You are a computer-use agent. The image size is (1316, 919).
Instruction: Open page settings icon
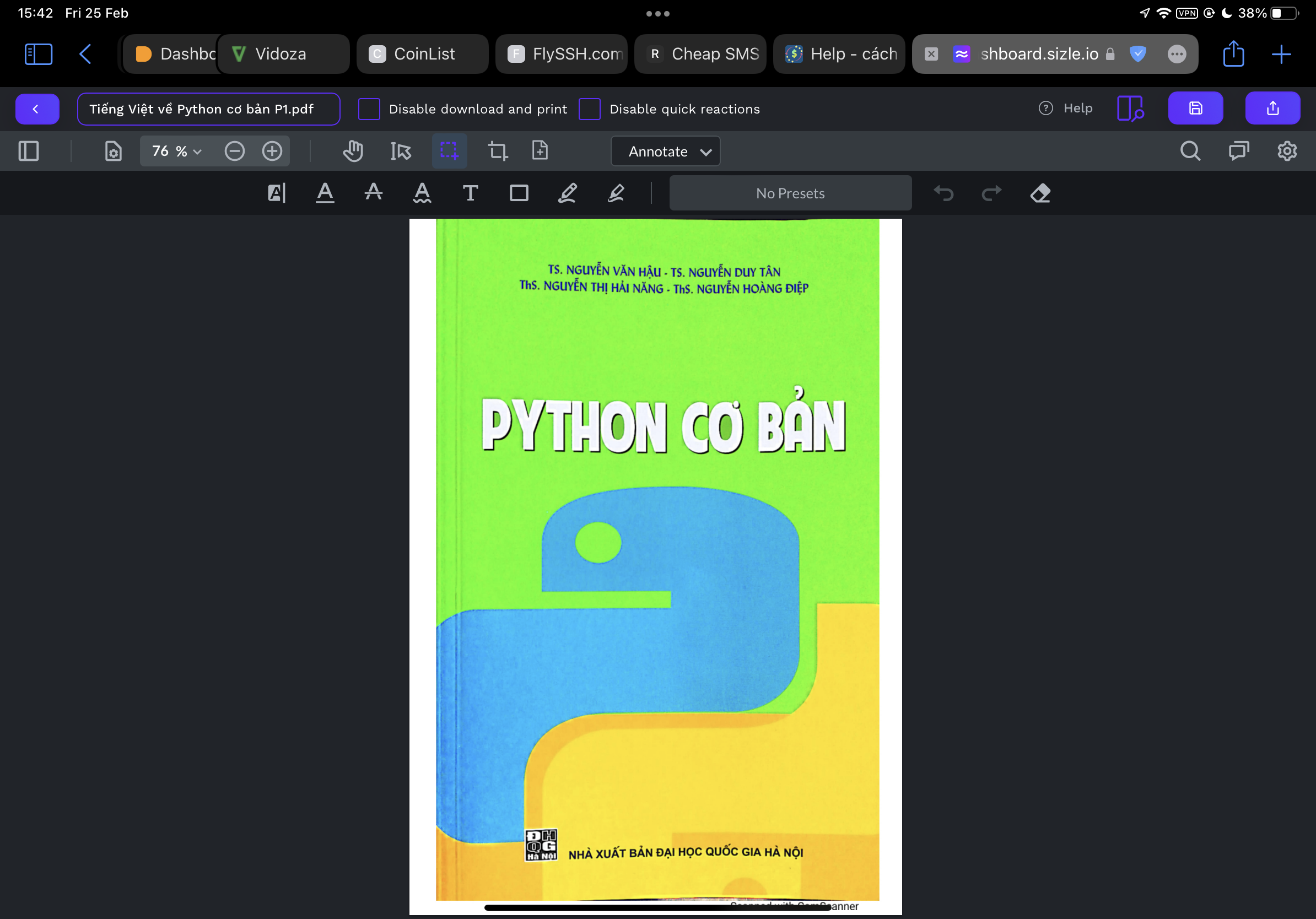(114, 152)
